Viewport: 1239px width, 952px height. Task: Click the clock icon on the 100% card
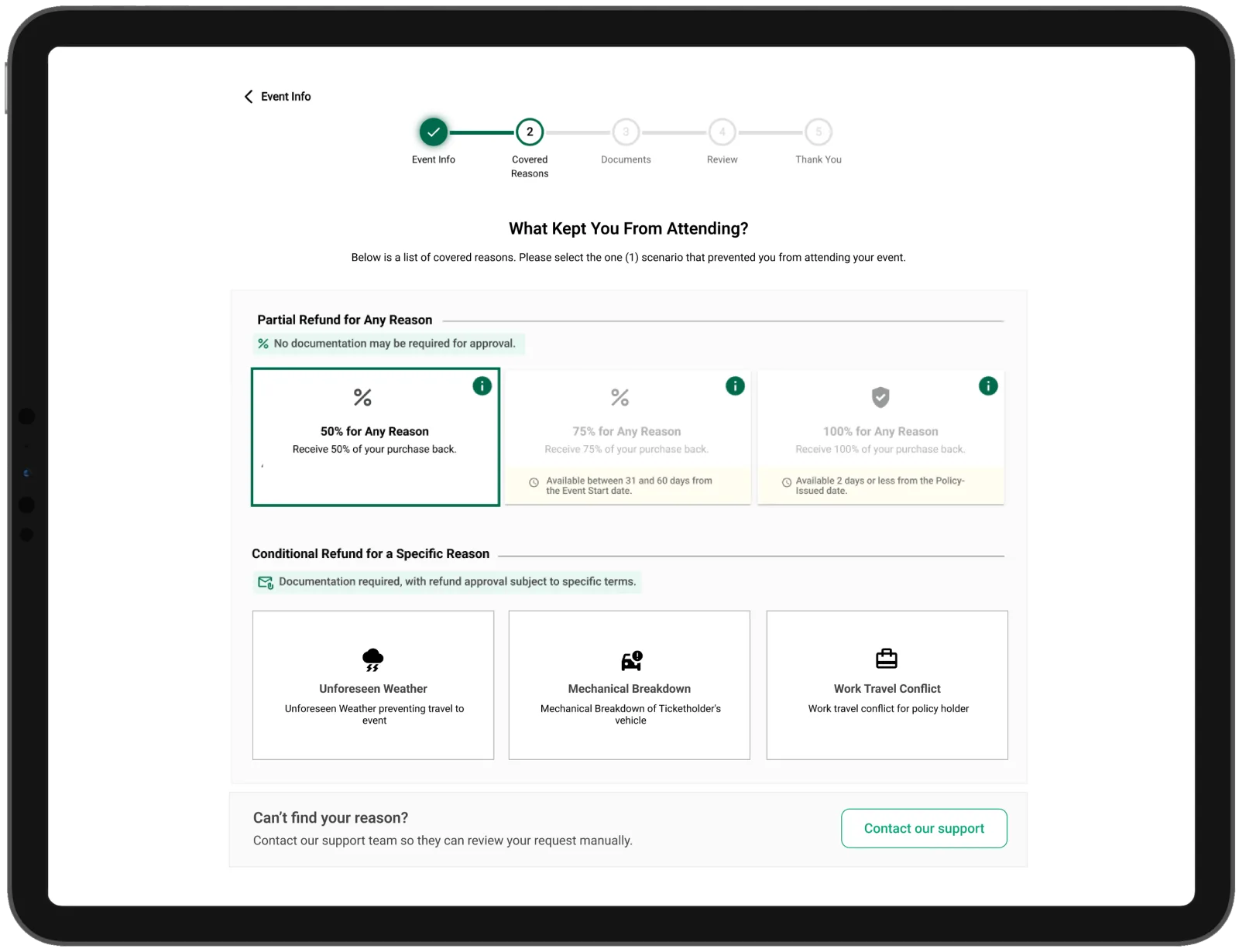787,482
